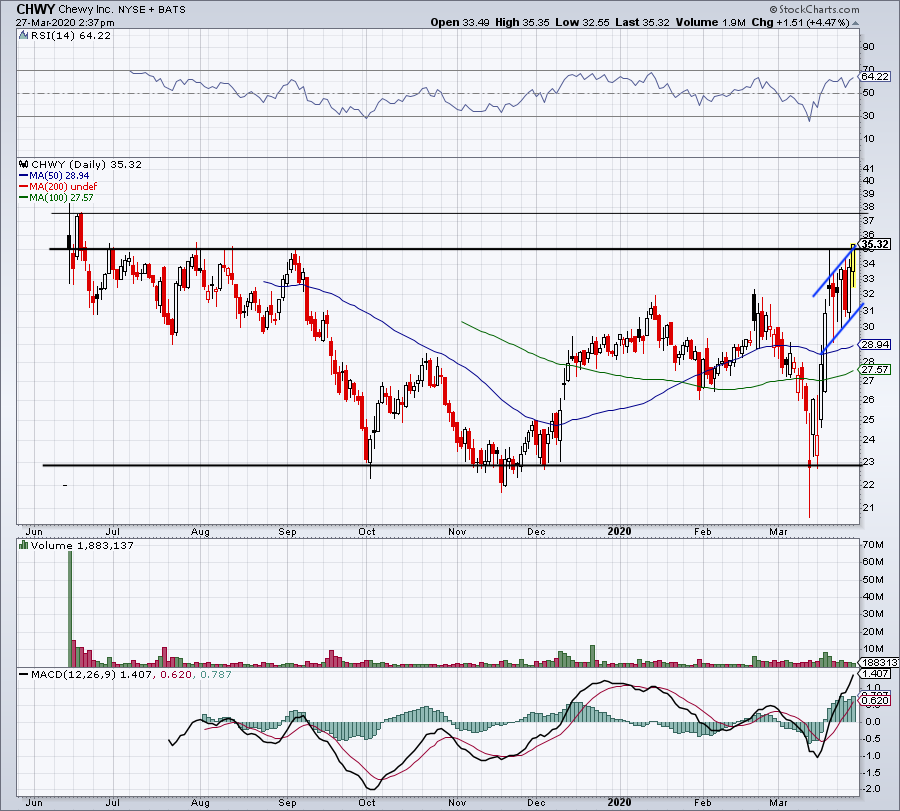The width and height of the screenshot is (900, 811).
Task: Click the 90 level on RSI axis
Action: tap(868, 47)
